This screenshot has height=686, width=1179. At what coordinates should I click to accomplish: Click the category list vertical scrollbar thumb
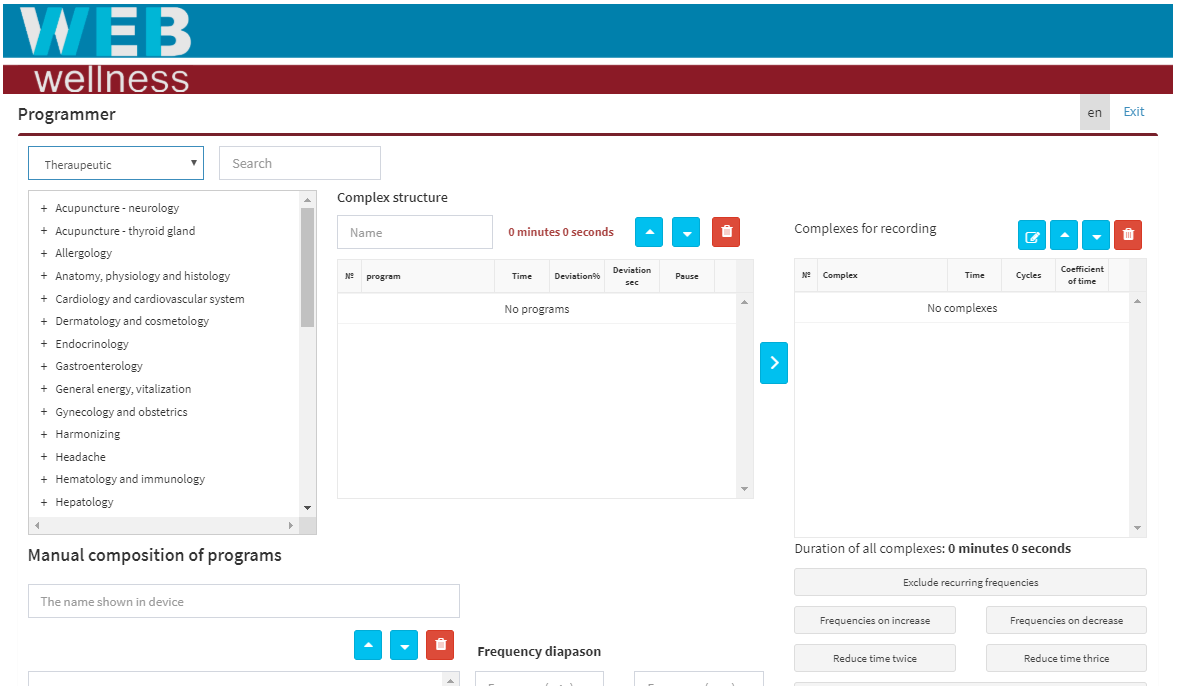click(307, 267)
